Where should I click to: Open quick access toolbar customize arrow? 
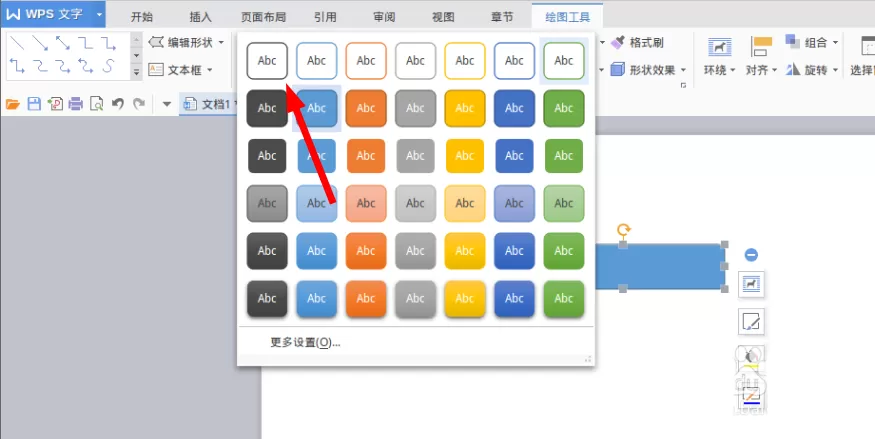coord(166,104)
